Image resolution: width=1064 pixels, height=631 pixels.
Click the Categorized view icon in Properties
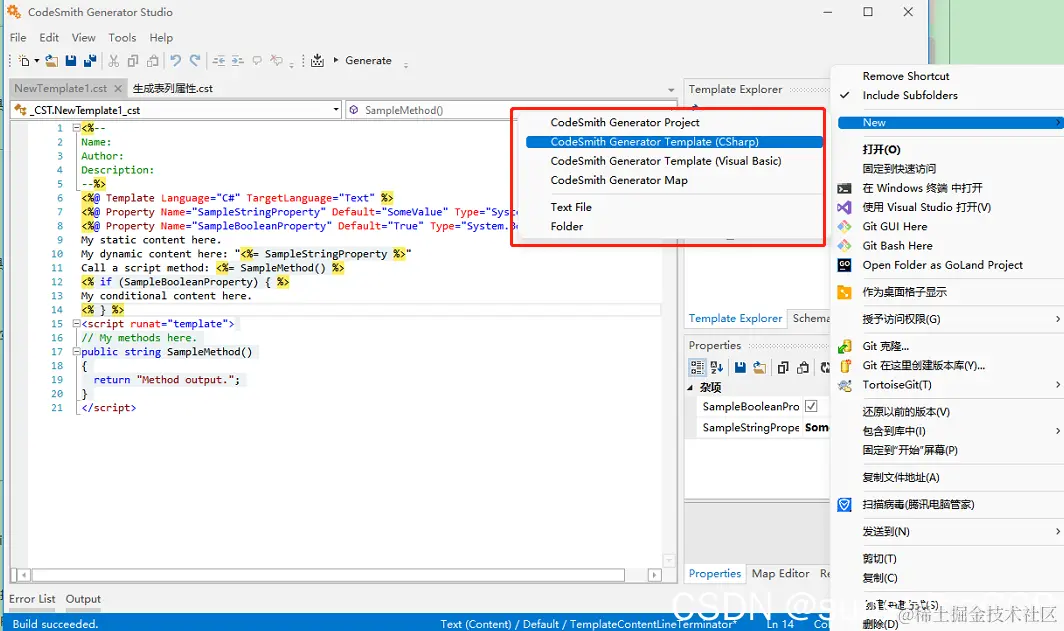(x=697, y=367)
